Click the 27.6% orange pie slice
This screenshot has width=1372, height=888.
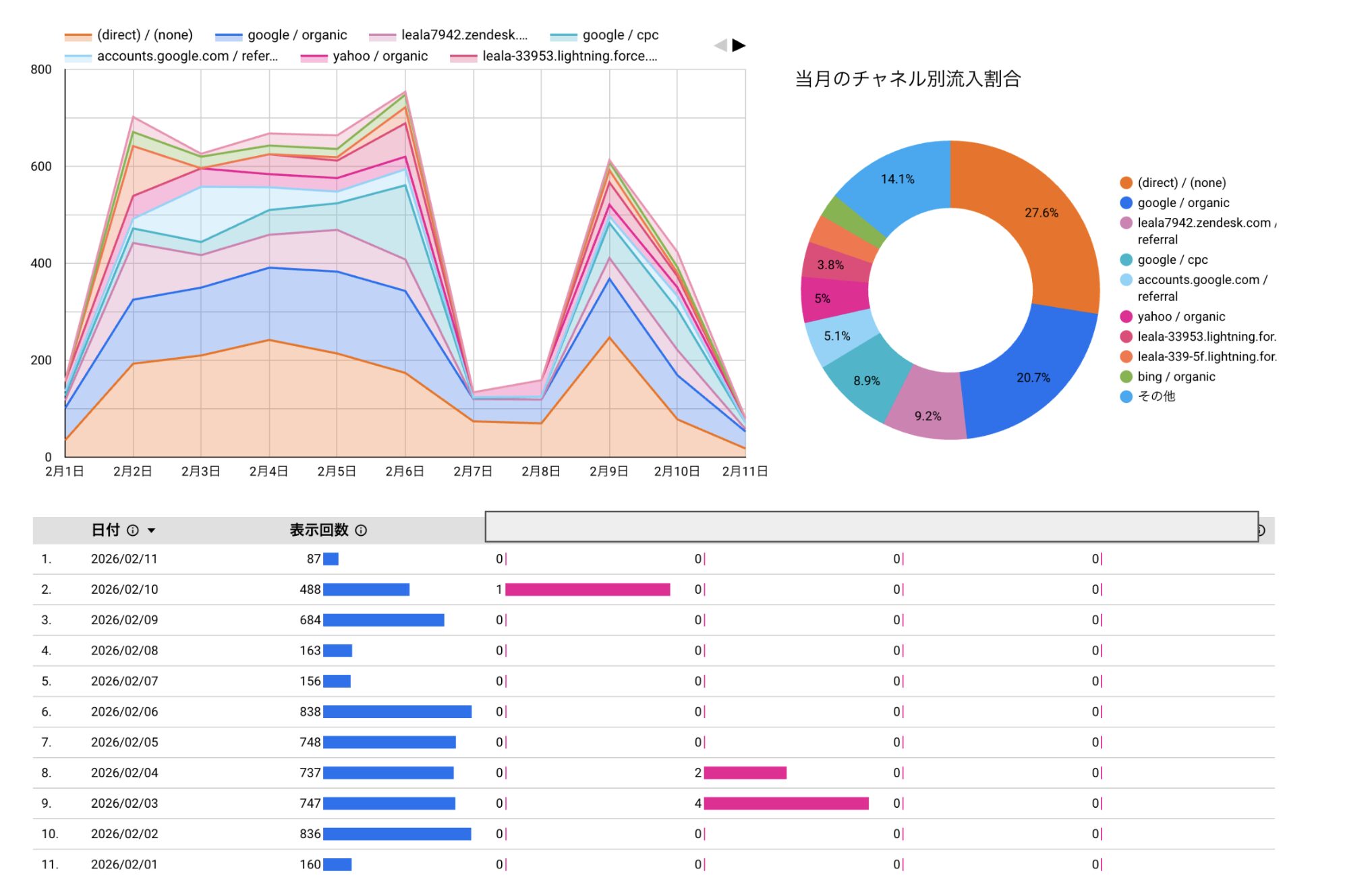1041,213
